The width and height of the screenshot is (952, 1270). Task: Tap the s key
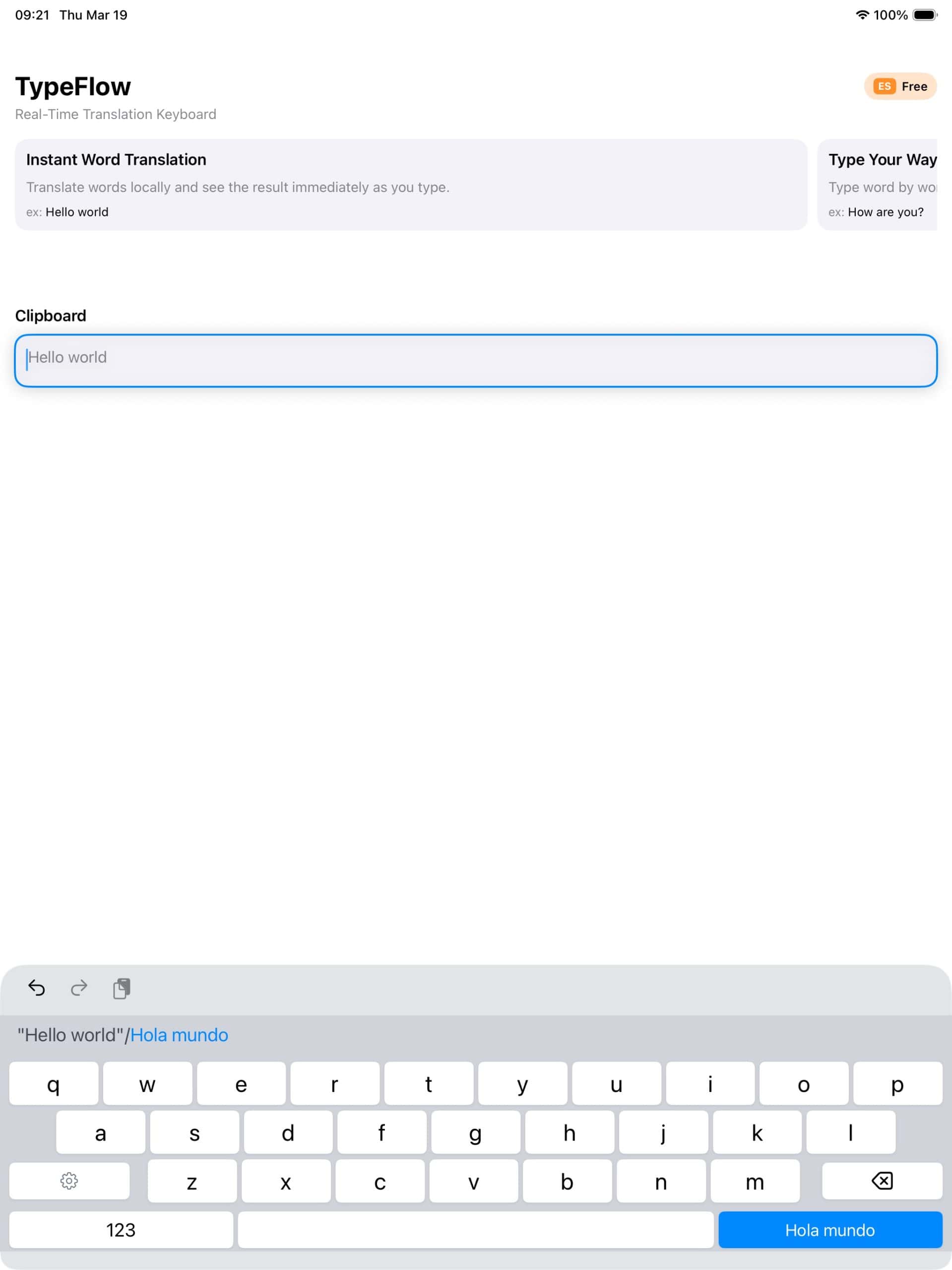click(x=194, y=1132)
